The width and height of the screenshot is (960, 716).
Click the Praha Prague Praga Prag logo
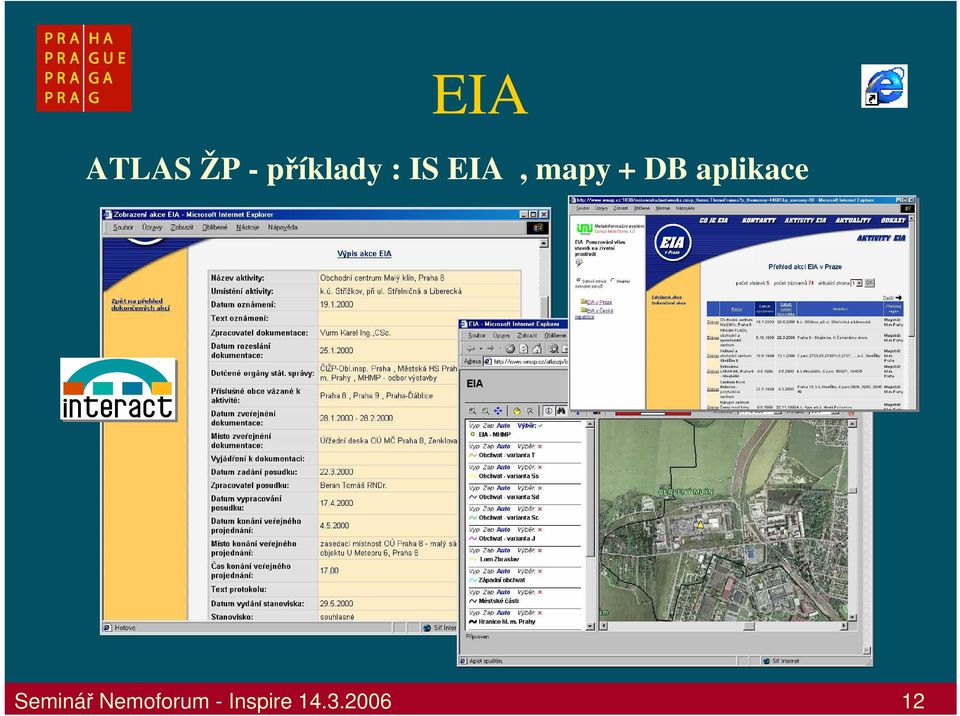84,68
